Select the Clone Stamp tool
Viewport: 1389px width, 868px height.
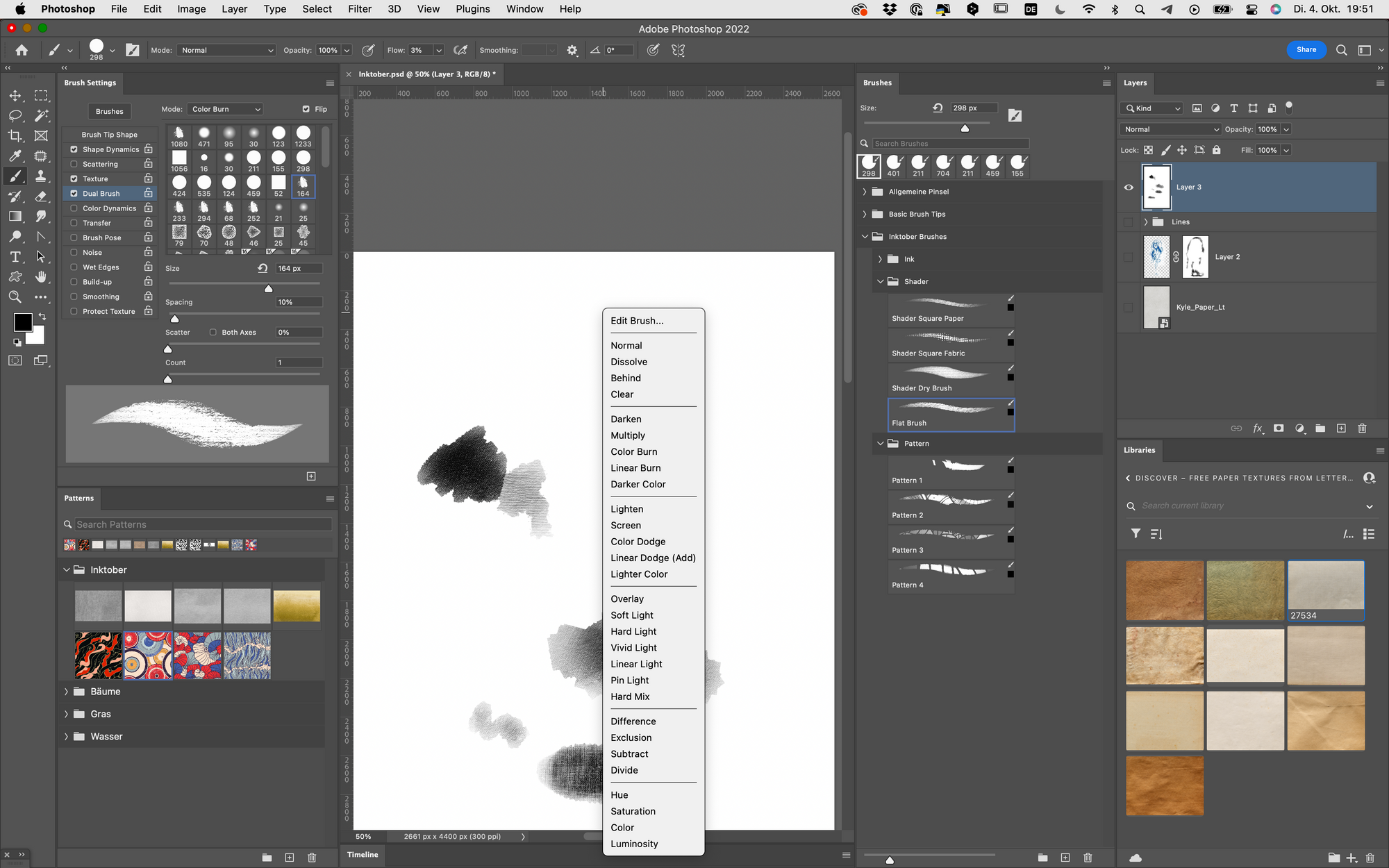41,176
